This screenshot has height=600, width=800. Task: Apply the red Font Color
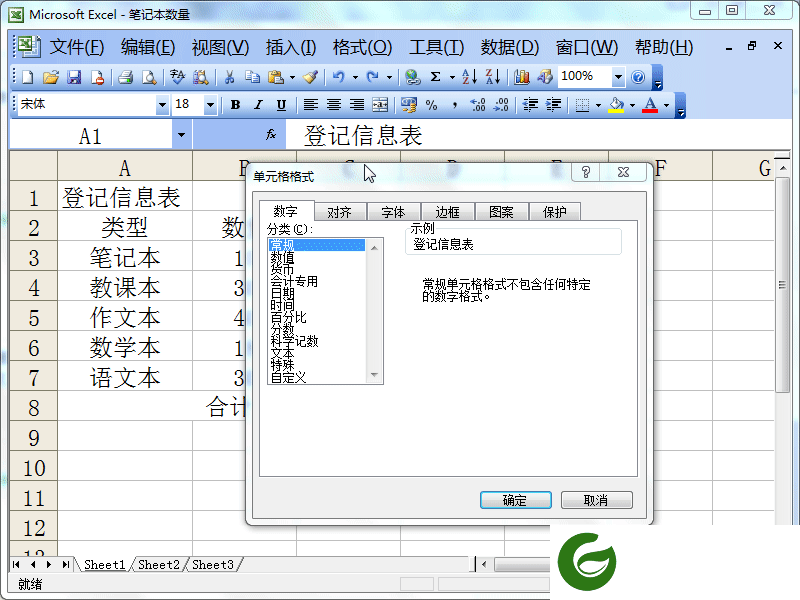pos(650,105)
